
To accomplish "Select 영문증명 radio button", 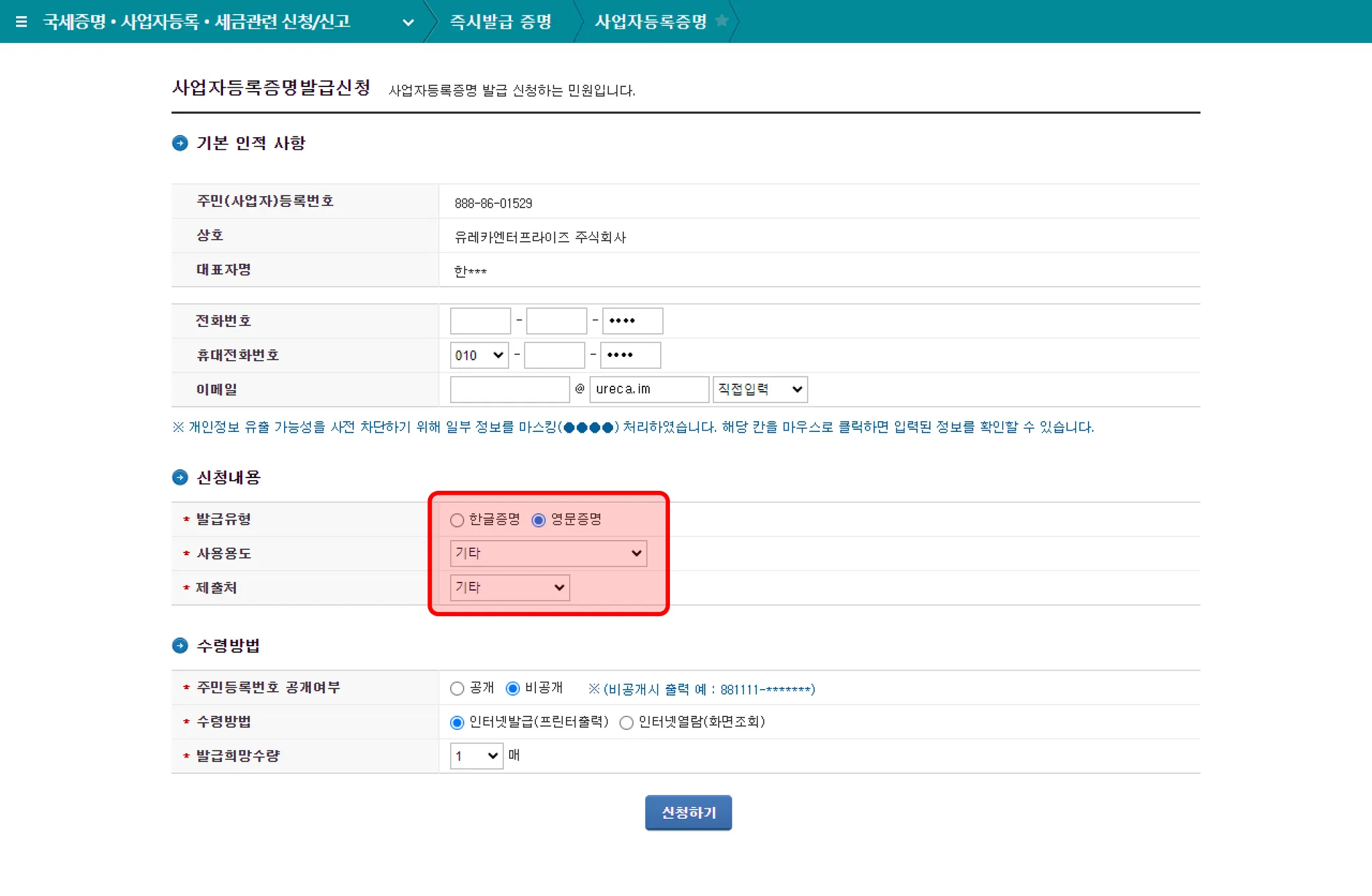I will 539,520.
